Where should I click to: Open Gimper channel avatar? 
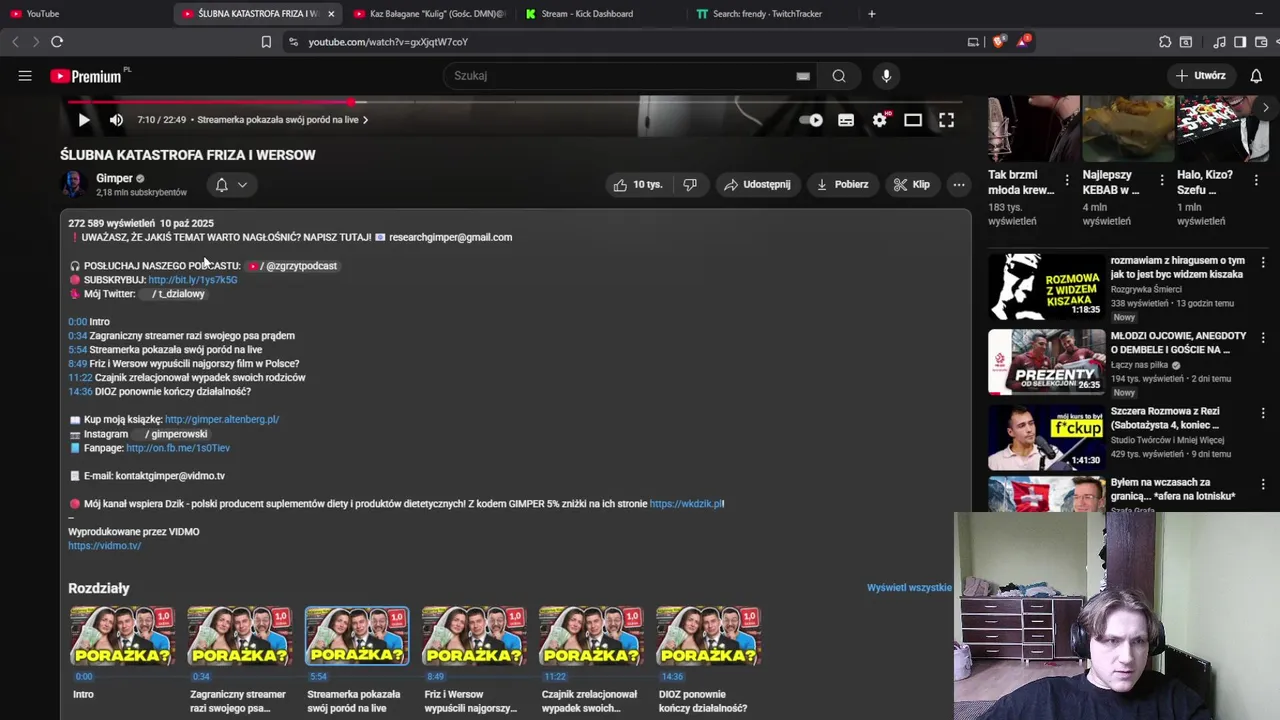(72, 184)
